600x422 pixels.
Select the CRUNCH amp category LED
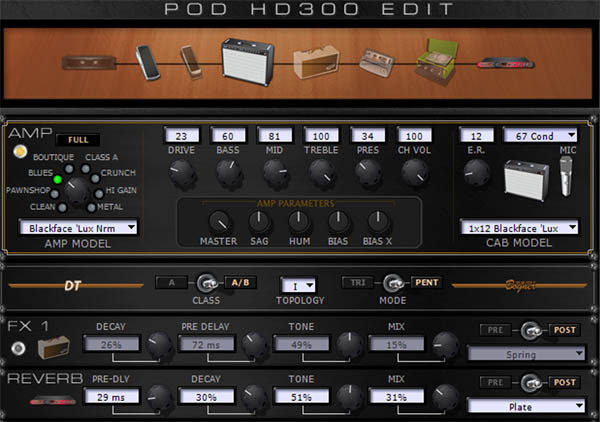tap(95, 178)
